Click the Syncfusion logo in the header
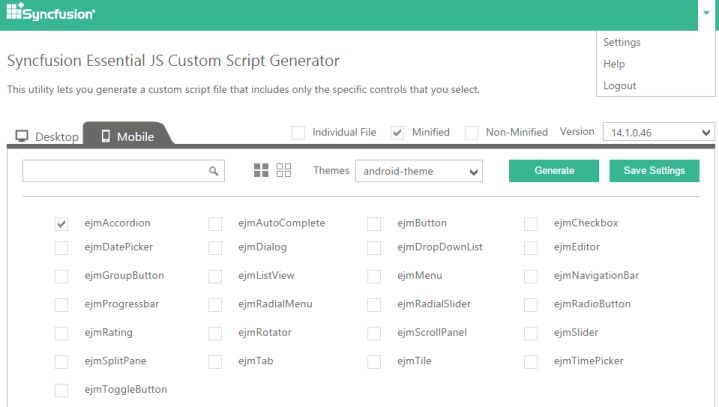719x407 pixels. point(50,12)
